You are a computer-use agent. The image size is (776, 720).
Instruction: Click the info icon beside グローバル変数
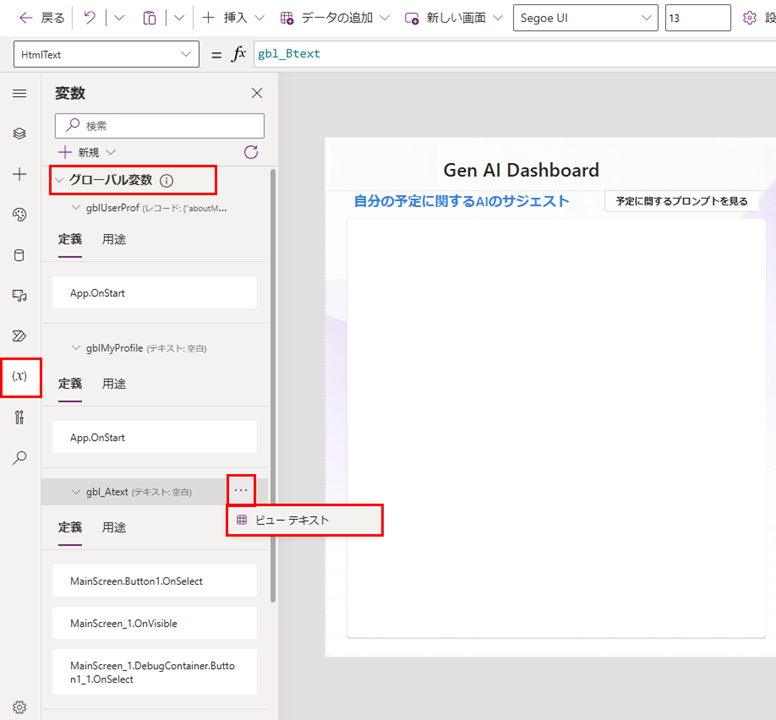tap(167, 181)
